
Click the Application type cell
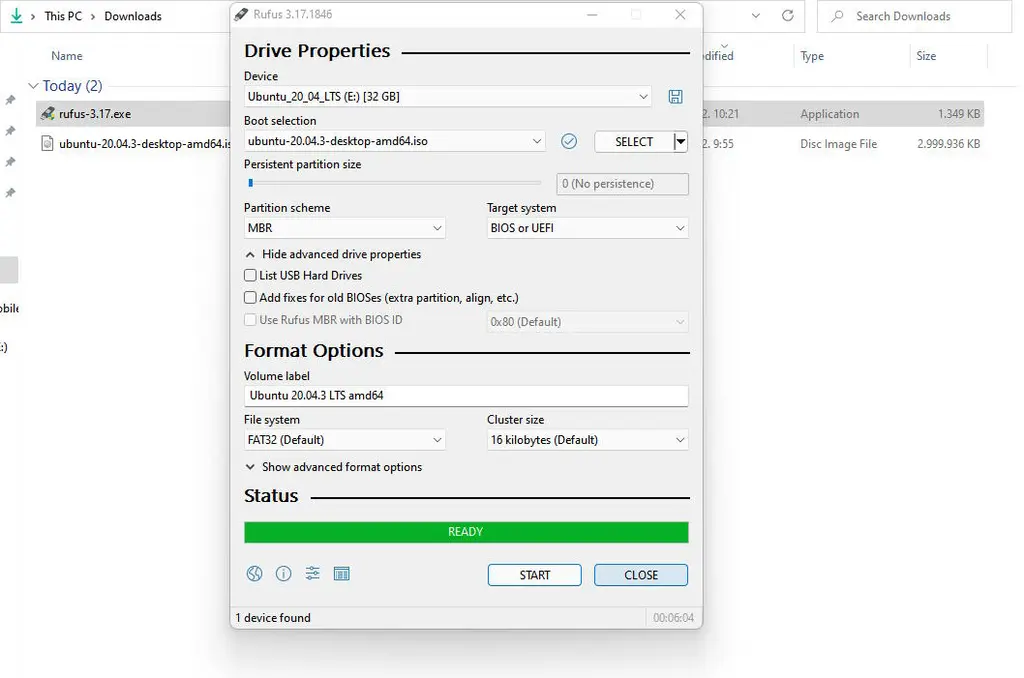point(829,114)
